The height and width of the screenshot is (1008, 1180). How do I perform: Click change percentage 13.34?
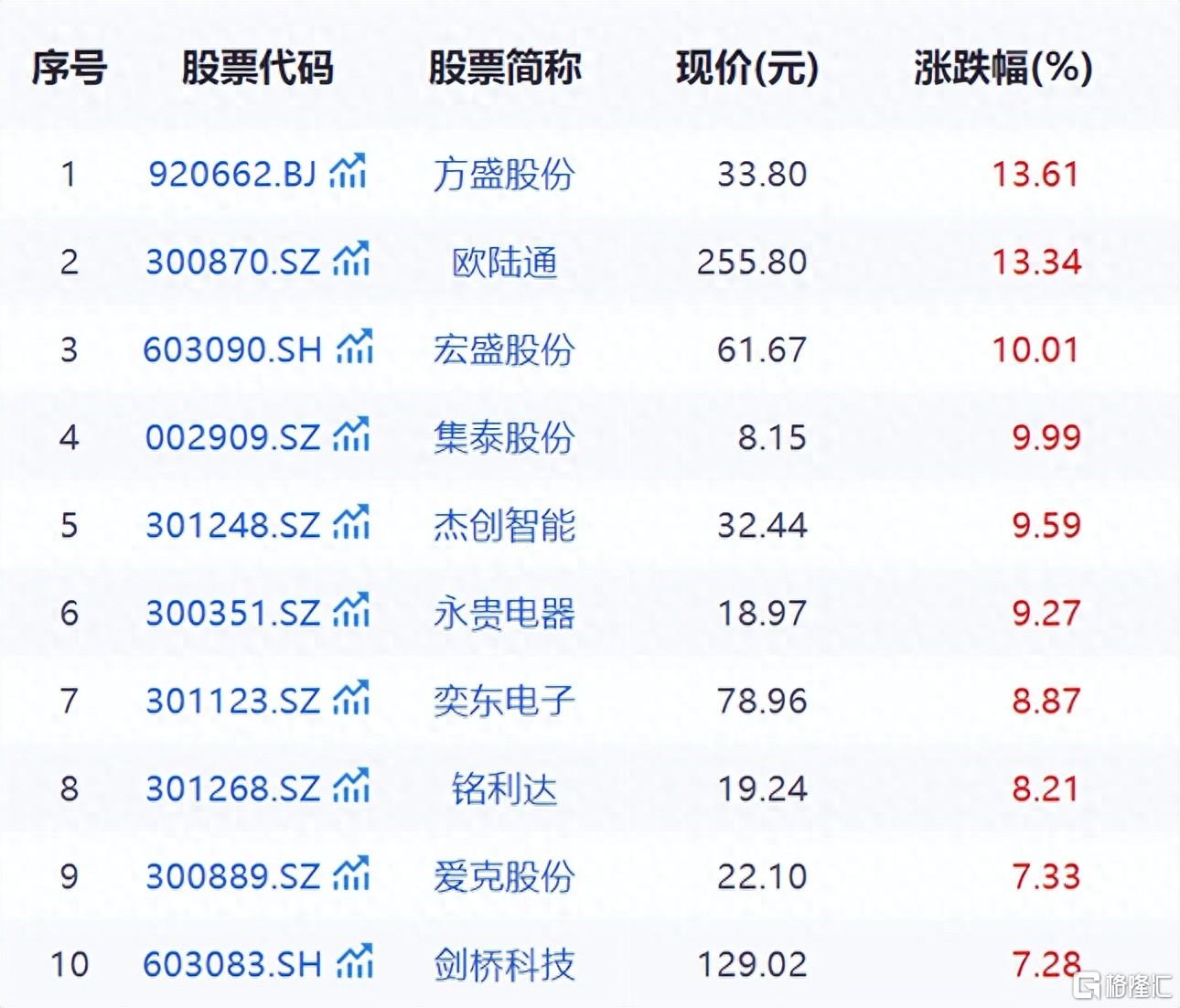[x=1036, y=263]
